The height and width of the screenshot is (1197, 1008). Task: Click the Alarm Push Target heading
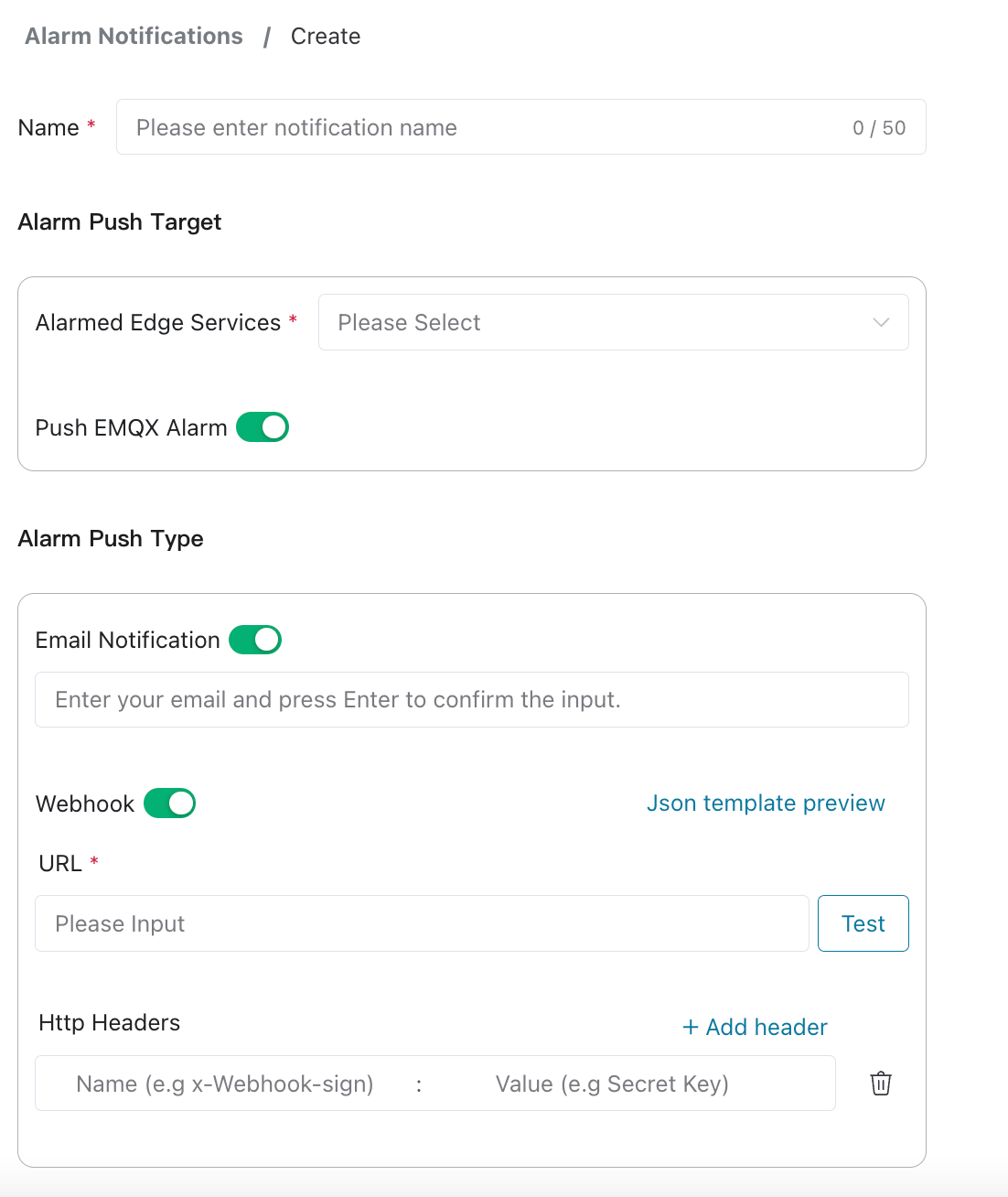[120, 222]
